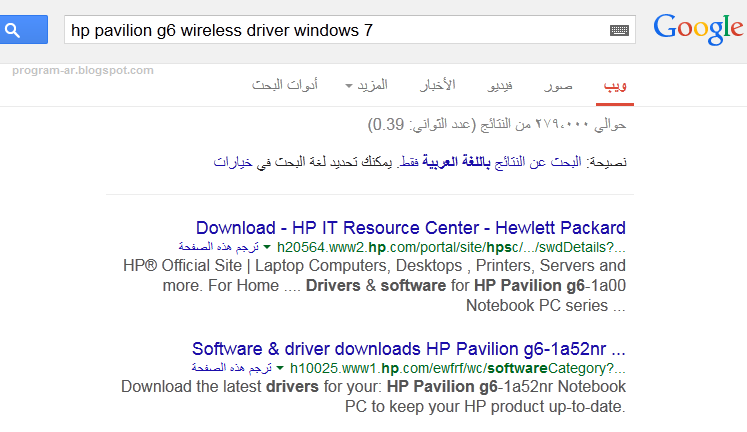Open 'Software & driver downloads HP Pavilion g6-1a52nr' result
Viewport: 747px width, 432px height.
[x=409, y=349]
